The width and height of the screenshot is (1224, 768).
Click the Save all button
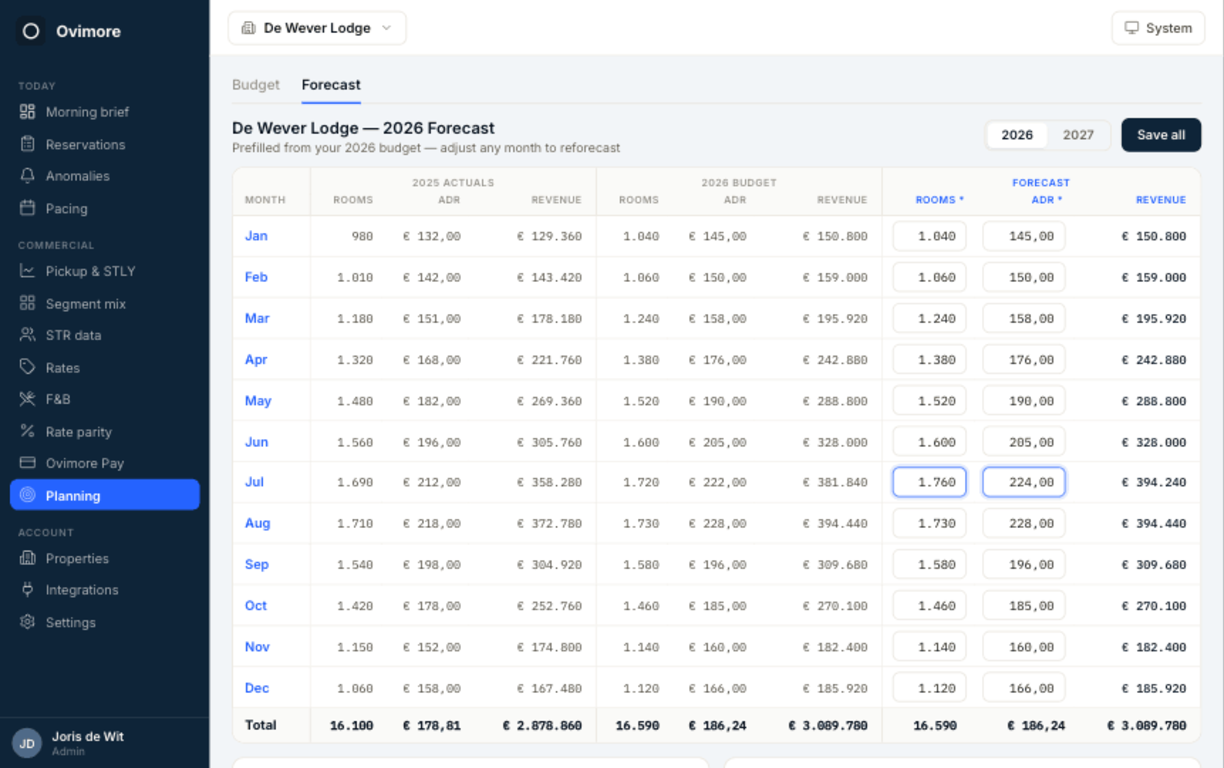(1161, 135)
